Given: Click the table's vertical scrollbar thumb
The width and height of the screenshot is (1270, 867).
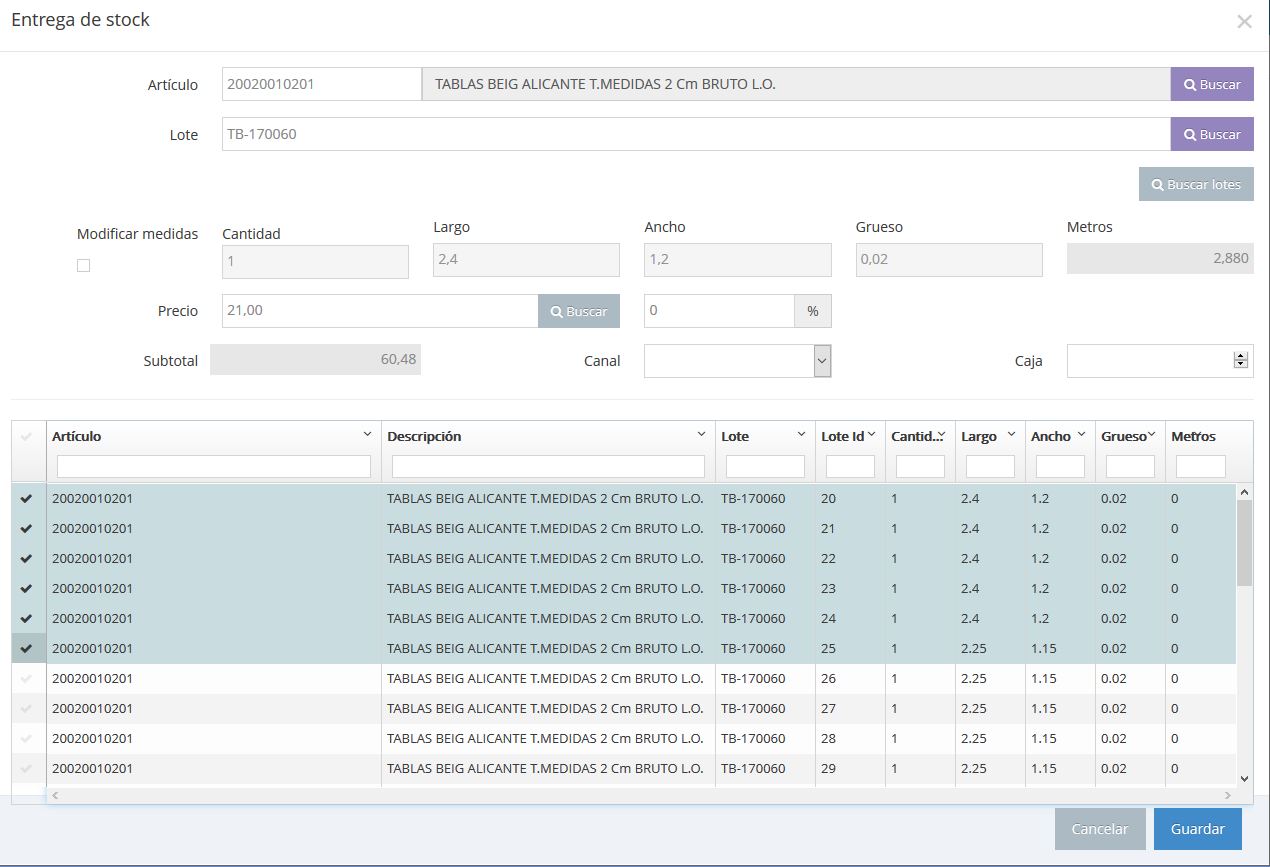Looking at the screenshot, I should 1244,542.
